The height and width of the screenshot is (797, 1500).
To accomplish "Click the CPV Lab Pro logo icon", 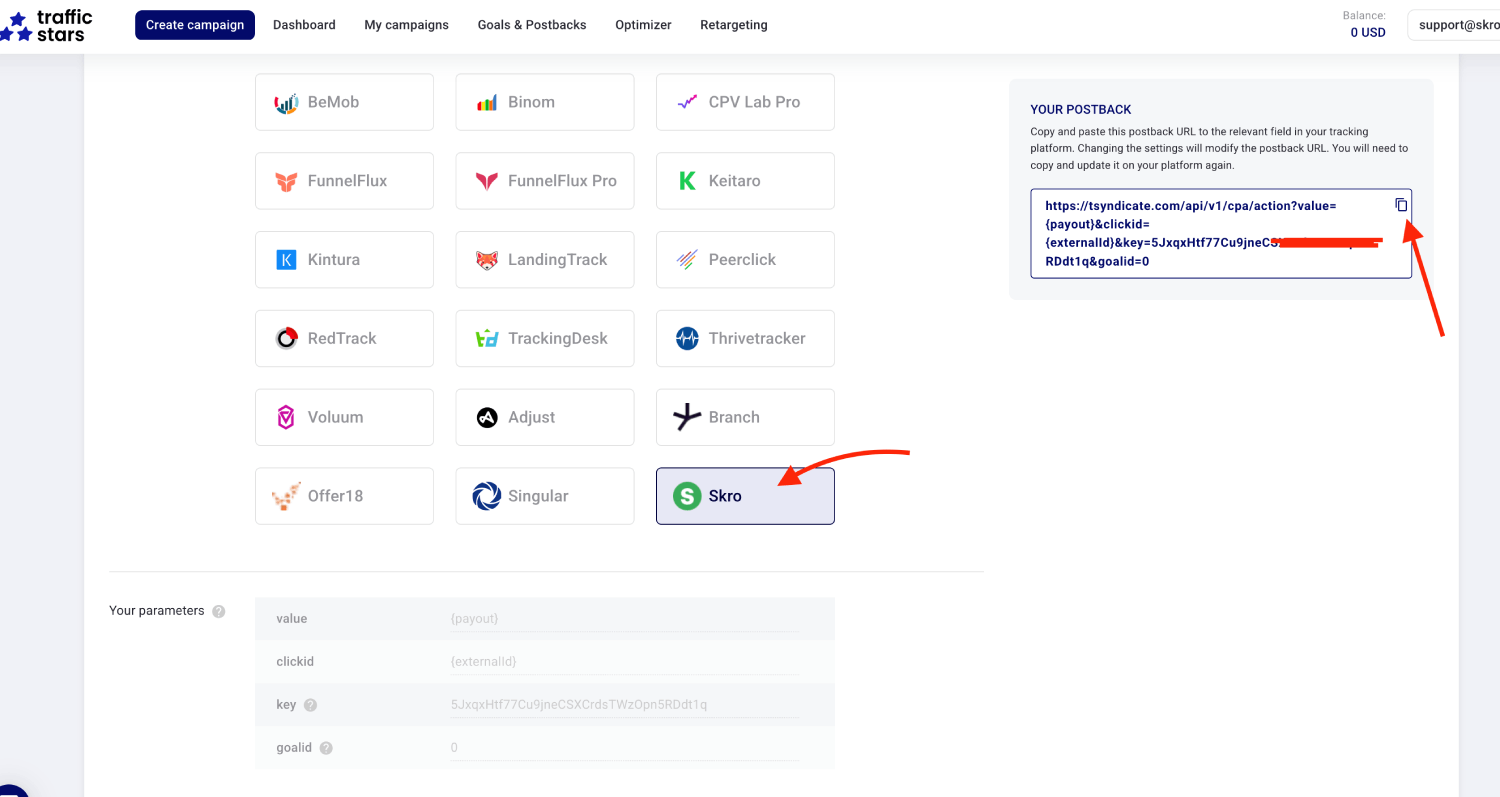I will (x=687, y=102).
